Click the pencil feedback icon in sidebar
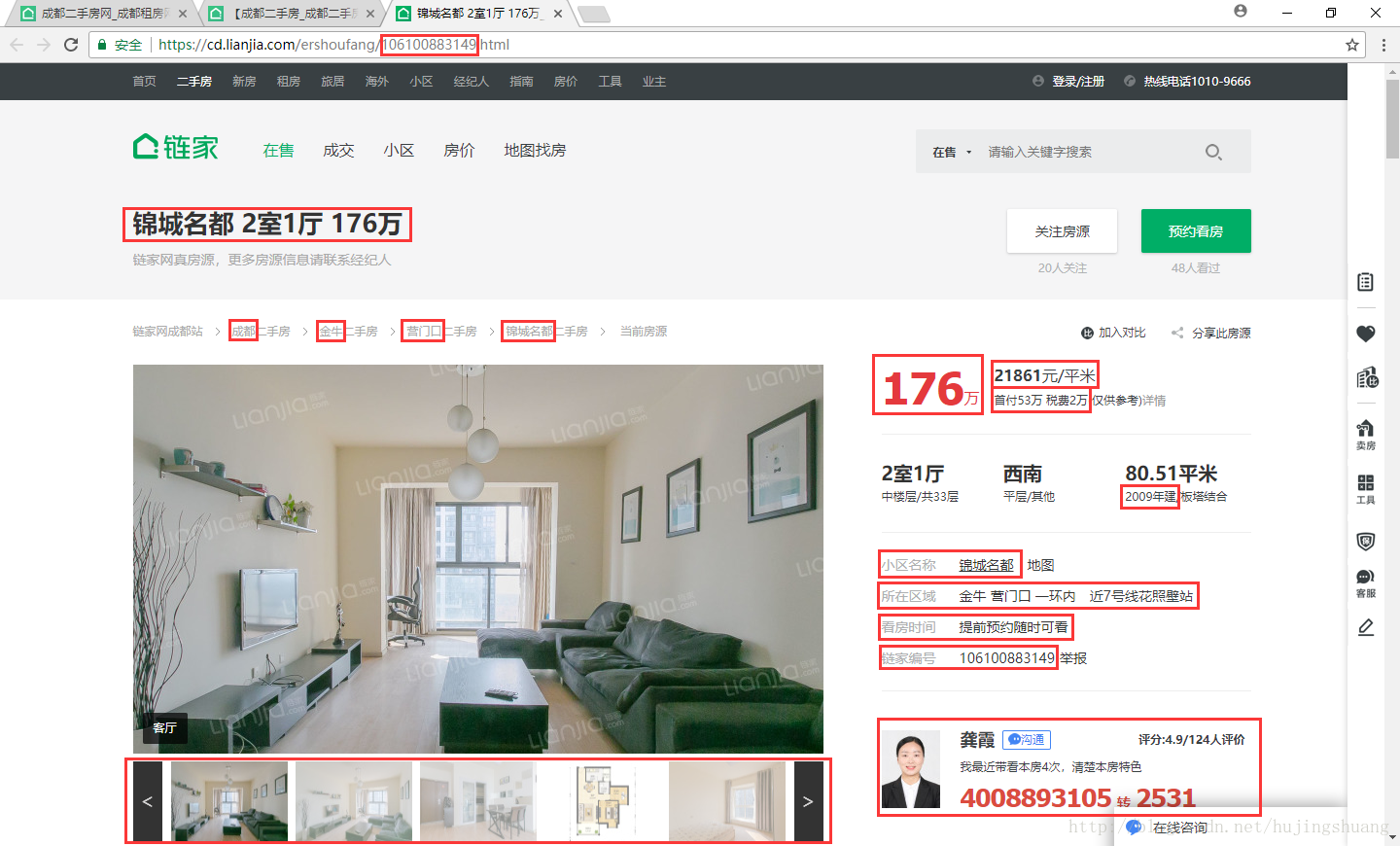 1365,627
